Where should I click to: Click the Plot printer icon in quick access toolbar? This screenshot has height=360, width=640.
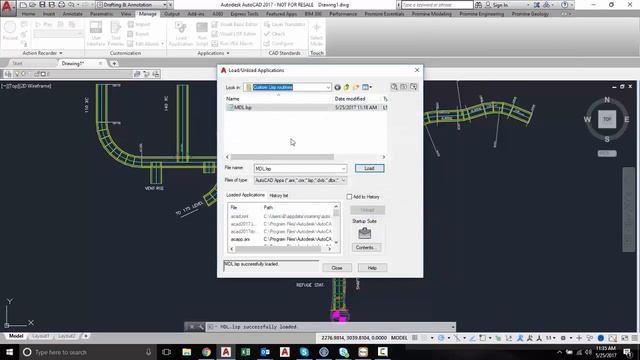click(62, 5)
